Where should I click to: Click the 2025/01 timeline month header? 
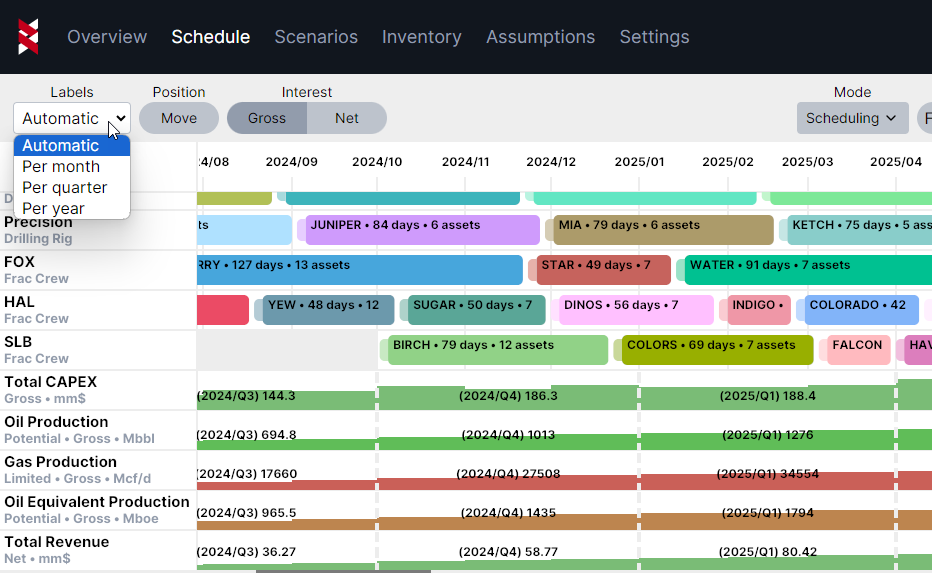pos(639,162)
